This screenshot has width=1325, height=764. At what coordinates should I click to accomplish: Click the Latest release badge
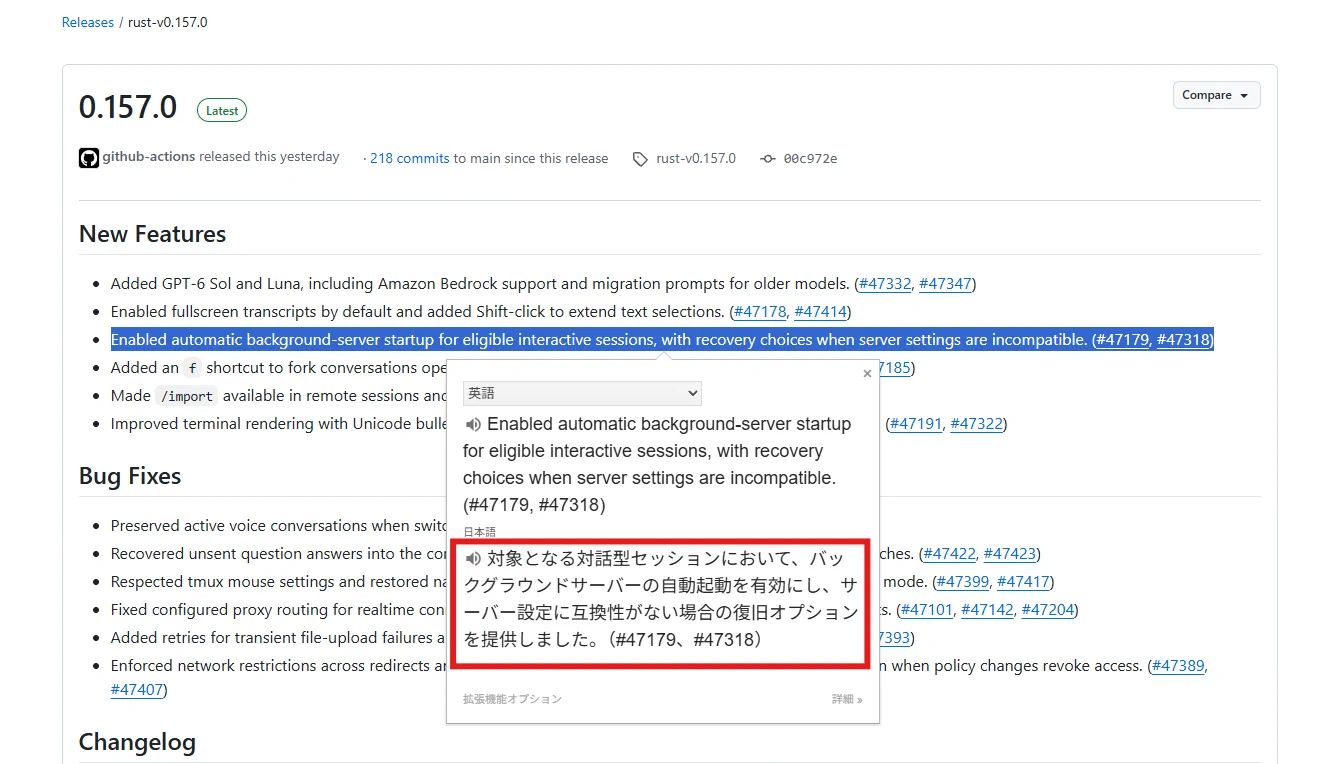(222, 110)
